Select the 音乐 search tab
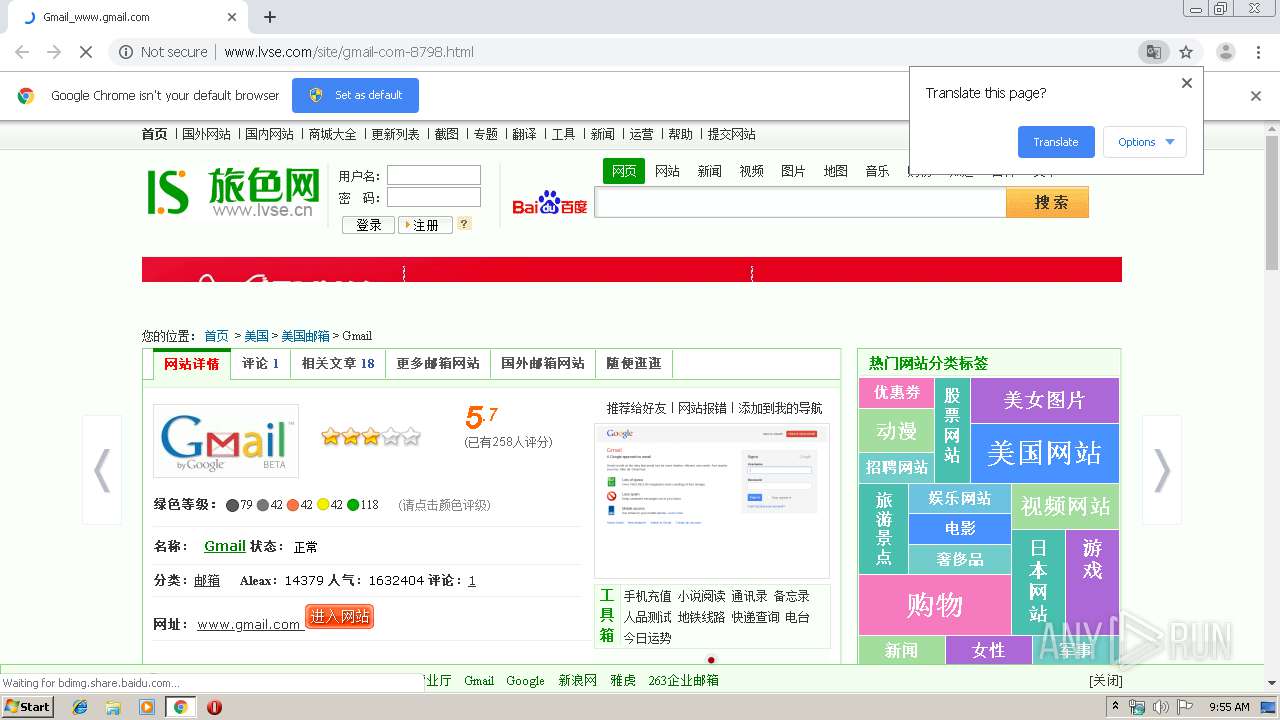This screenshot has height=720, width=1280. pos(877,171)
